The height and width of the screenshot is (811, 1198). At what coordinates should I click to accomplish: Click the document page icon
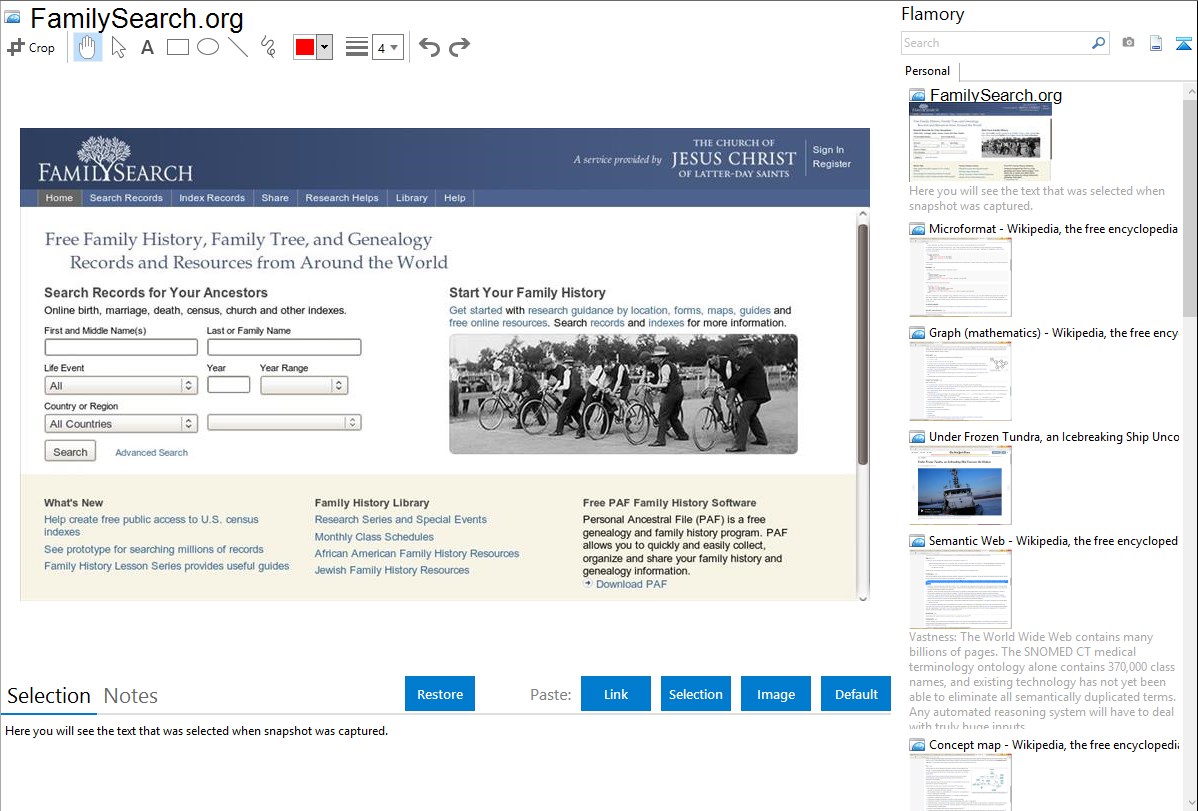[1156, 43]
